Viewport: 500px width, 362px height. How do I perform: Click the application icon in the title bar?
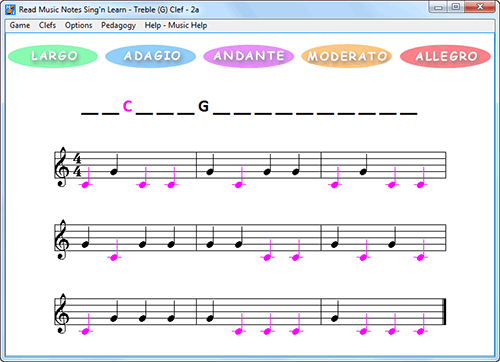11,10
